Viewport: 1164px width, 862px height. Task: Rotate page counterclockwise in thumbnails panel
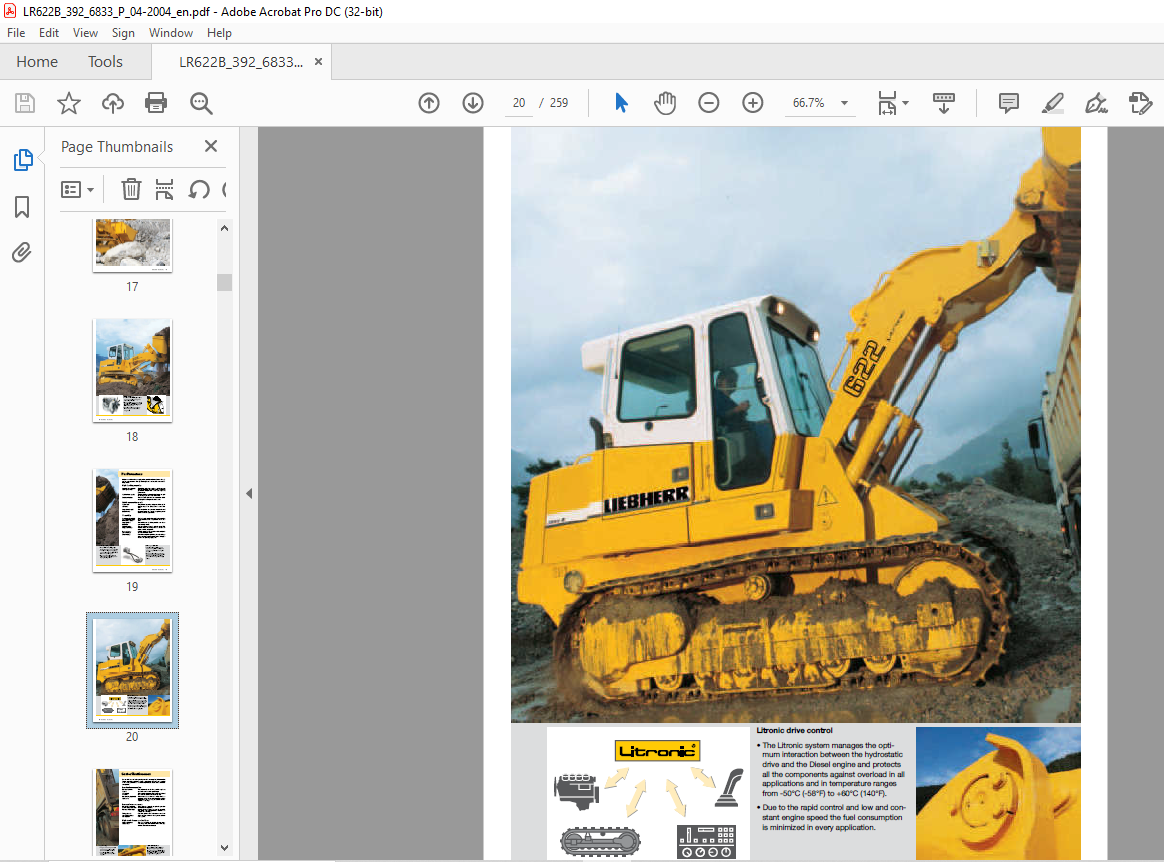click(x=198, y=190)
